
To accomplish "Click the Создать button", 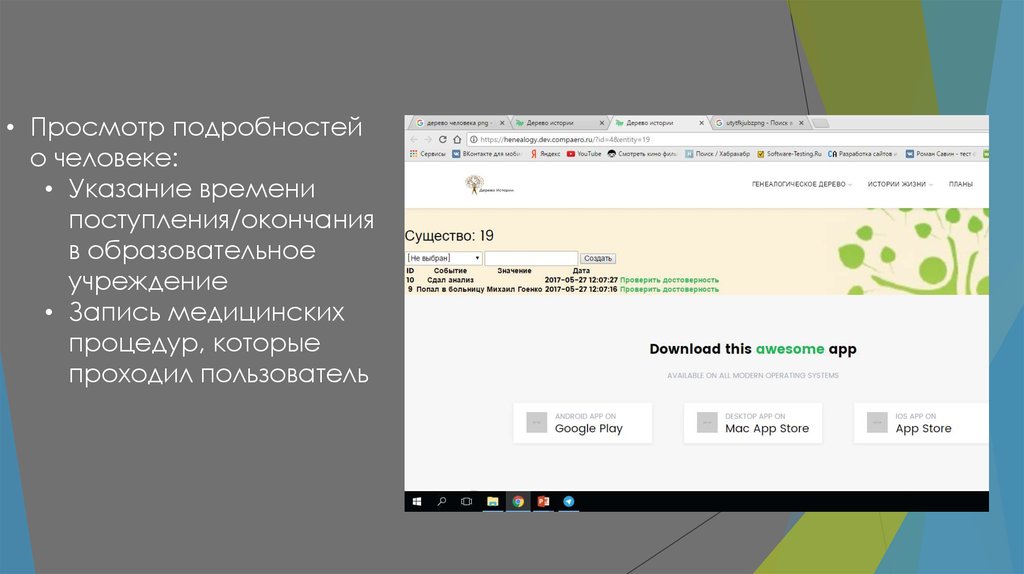I will click(598, 259).
